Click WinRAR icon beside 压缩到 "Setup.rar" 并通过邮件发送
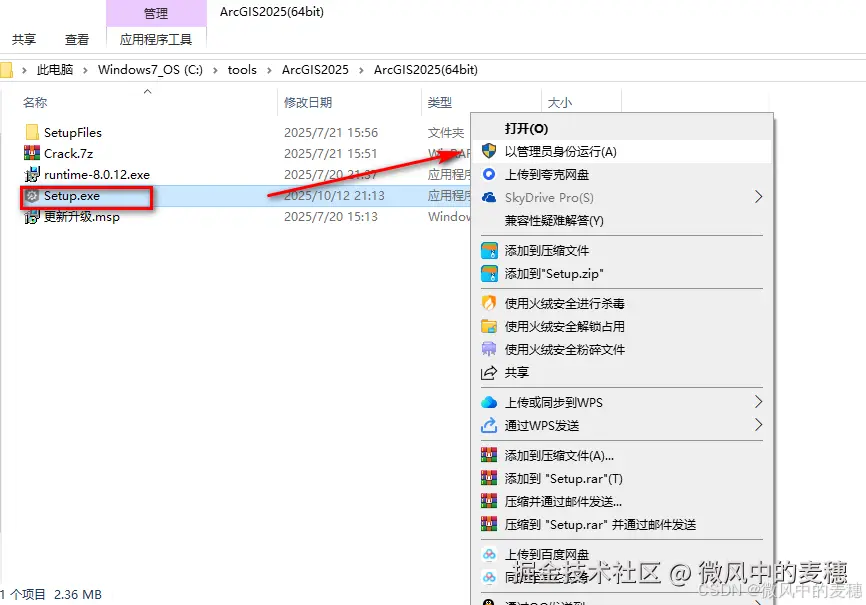Screen dimensions: 866x605 (489, 524)
